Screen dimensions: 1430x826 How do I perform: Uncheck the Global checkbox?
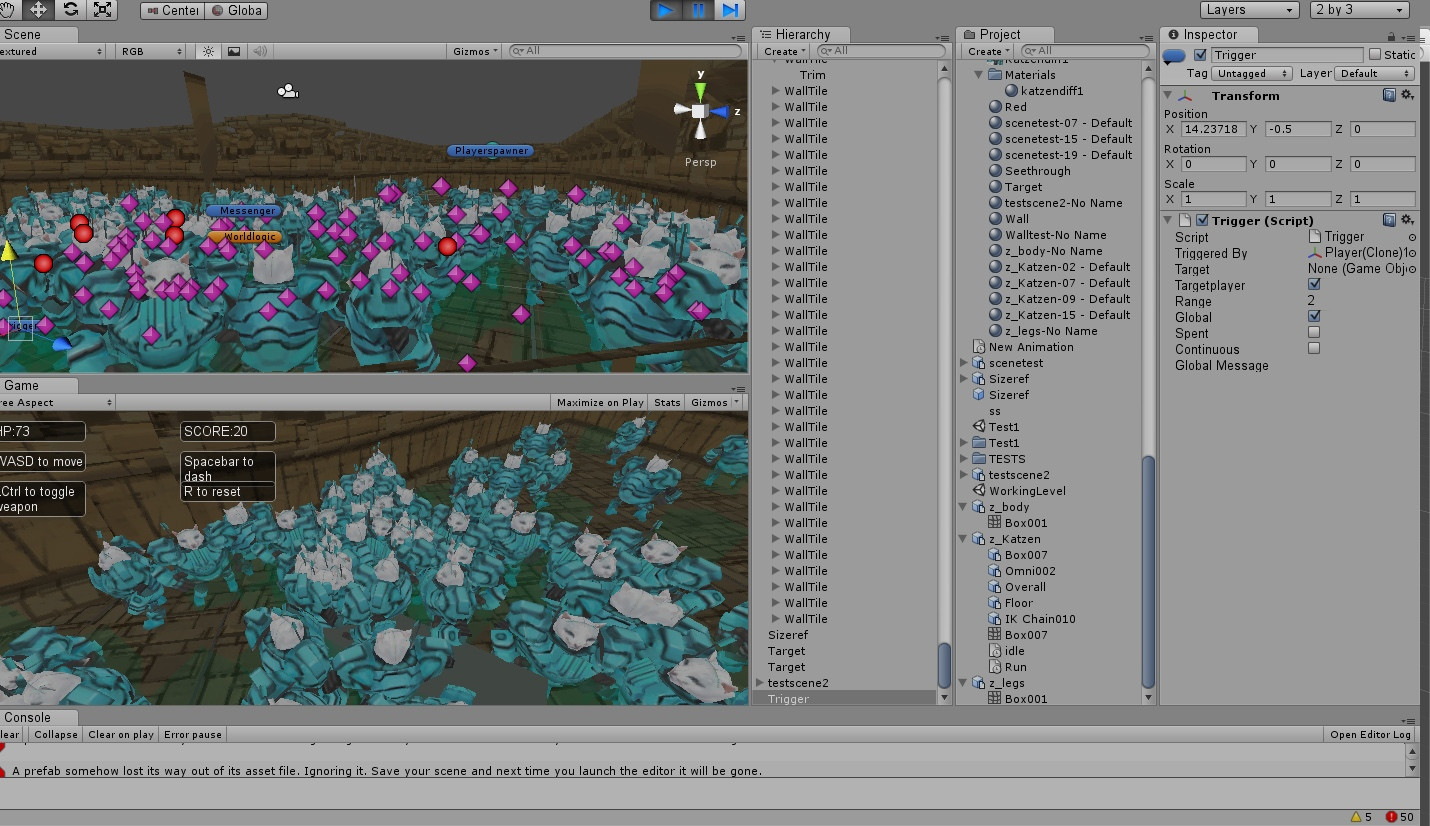(x=1314, y=316)
